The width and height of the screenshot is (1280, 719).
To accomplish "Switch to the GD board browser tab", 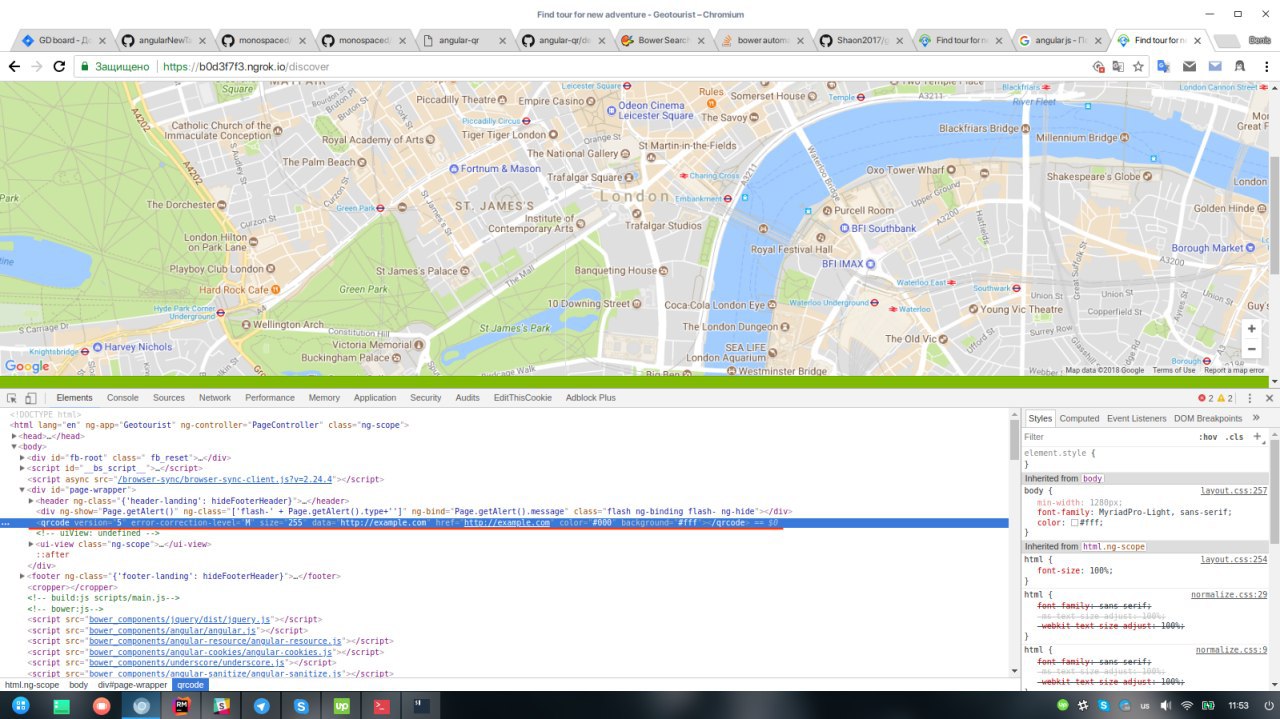I will coord(62,40).
